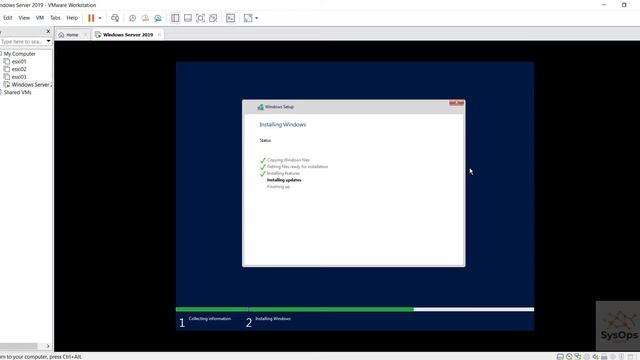Open the library search filter dropdown
The height and width of the screenshot is (360, 640).
49,41
